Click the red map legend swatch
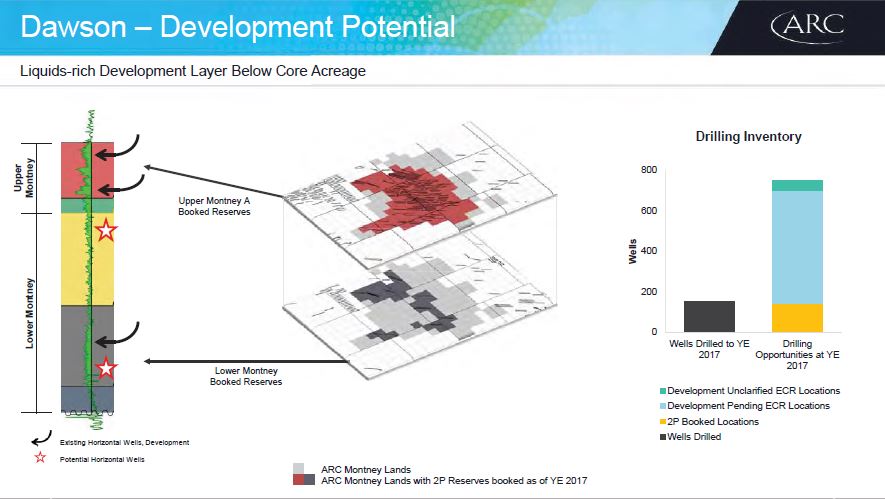This screenshot has height=499, width=885. coord(299,480)
